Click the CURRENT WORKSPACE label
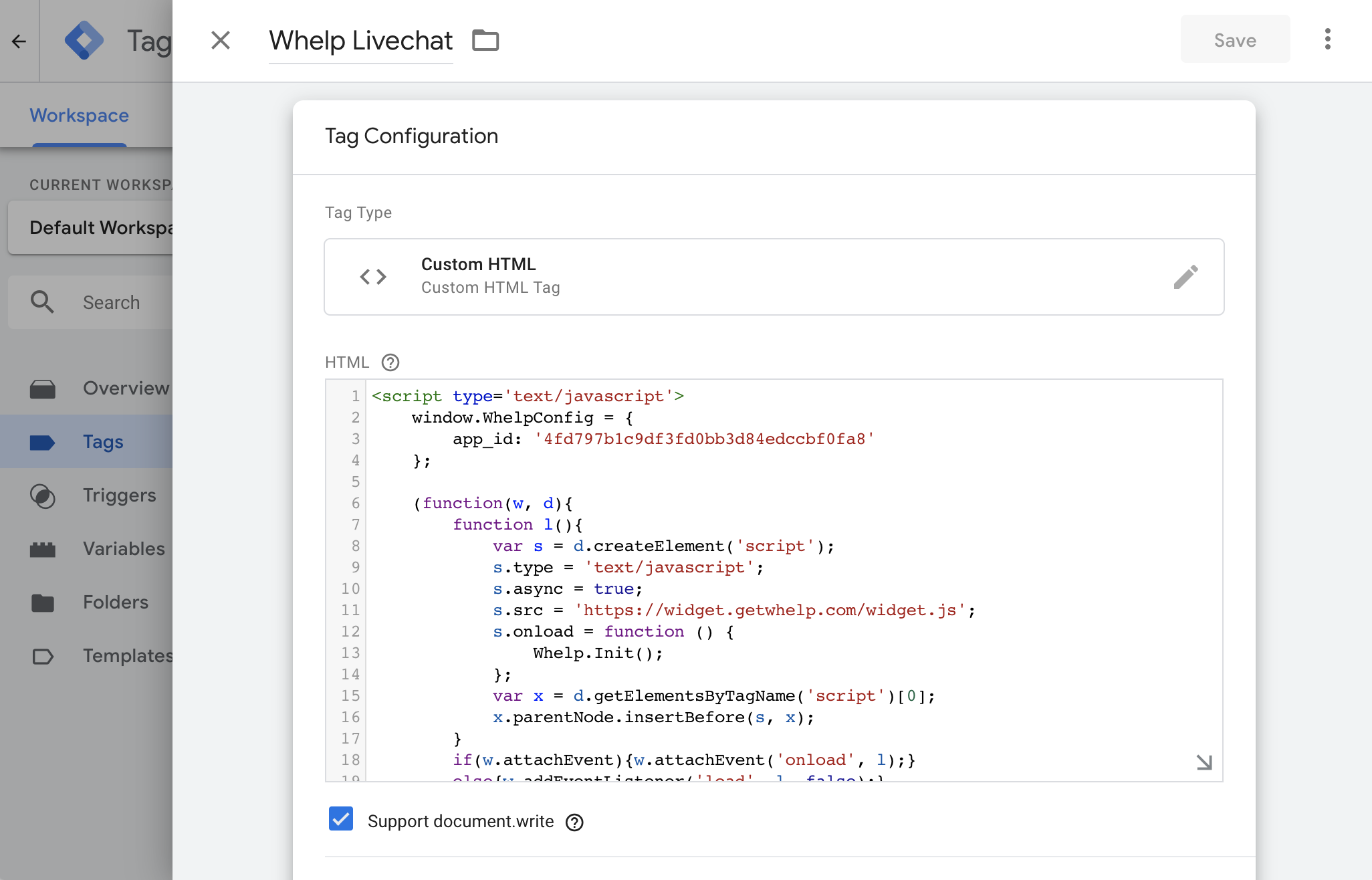1372x880 pixels. coord(101,185)
